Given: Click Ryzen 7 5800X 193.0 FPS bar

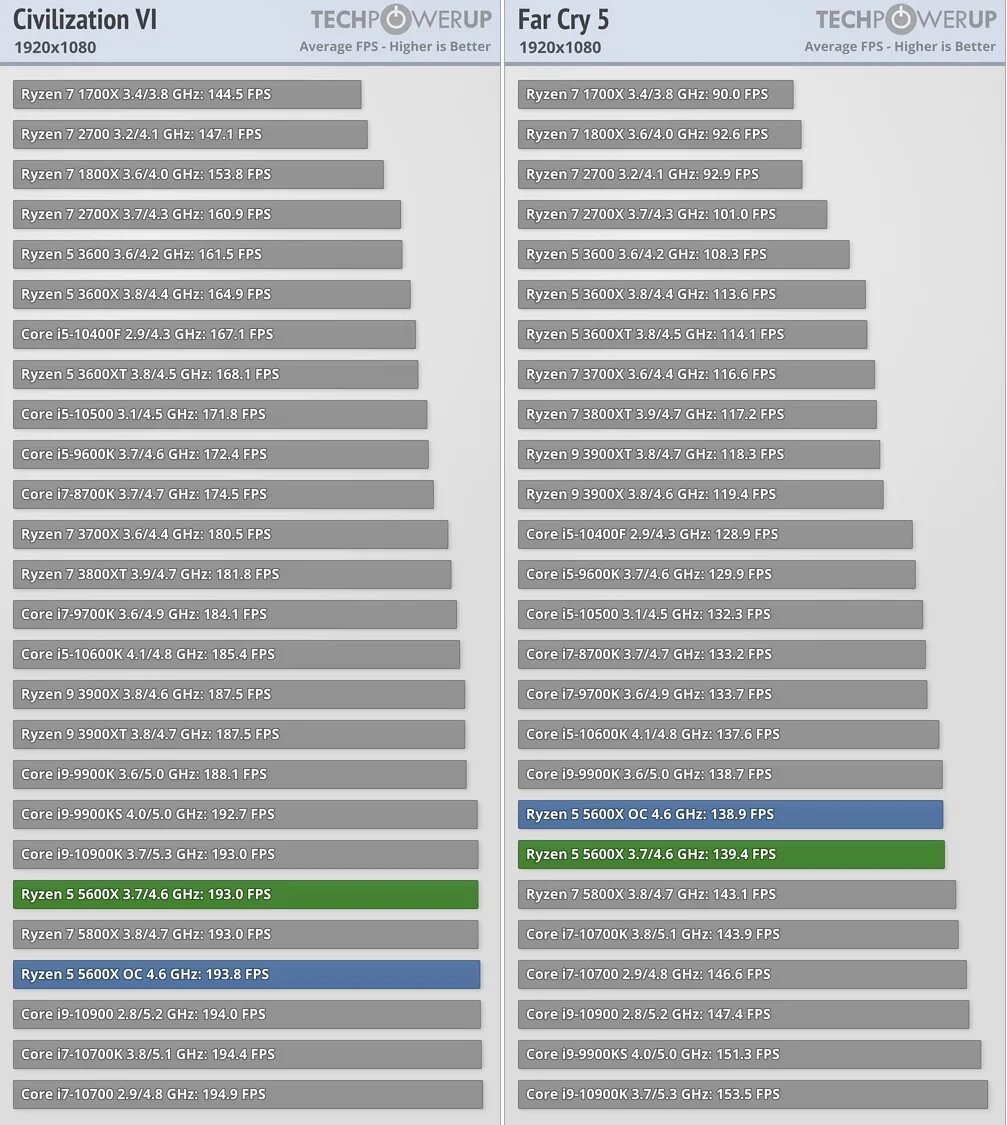Looking at the screenshot, I should coord(245,934).
